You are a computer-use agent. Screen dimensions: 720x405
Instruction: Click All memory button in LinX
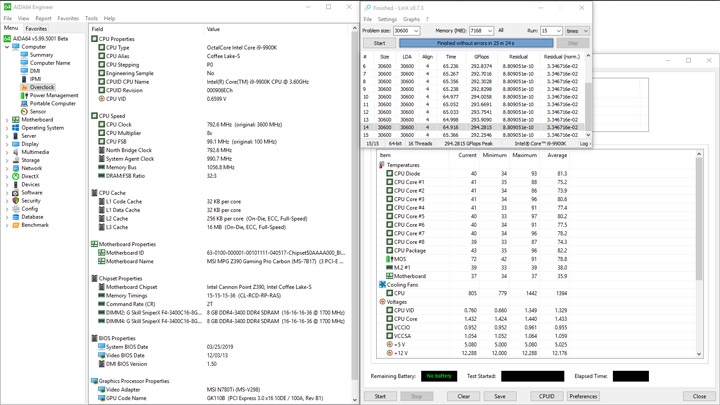(x=501, y=31)
